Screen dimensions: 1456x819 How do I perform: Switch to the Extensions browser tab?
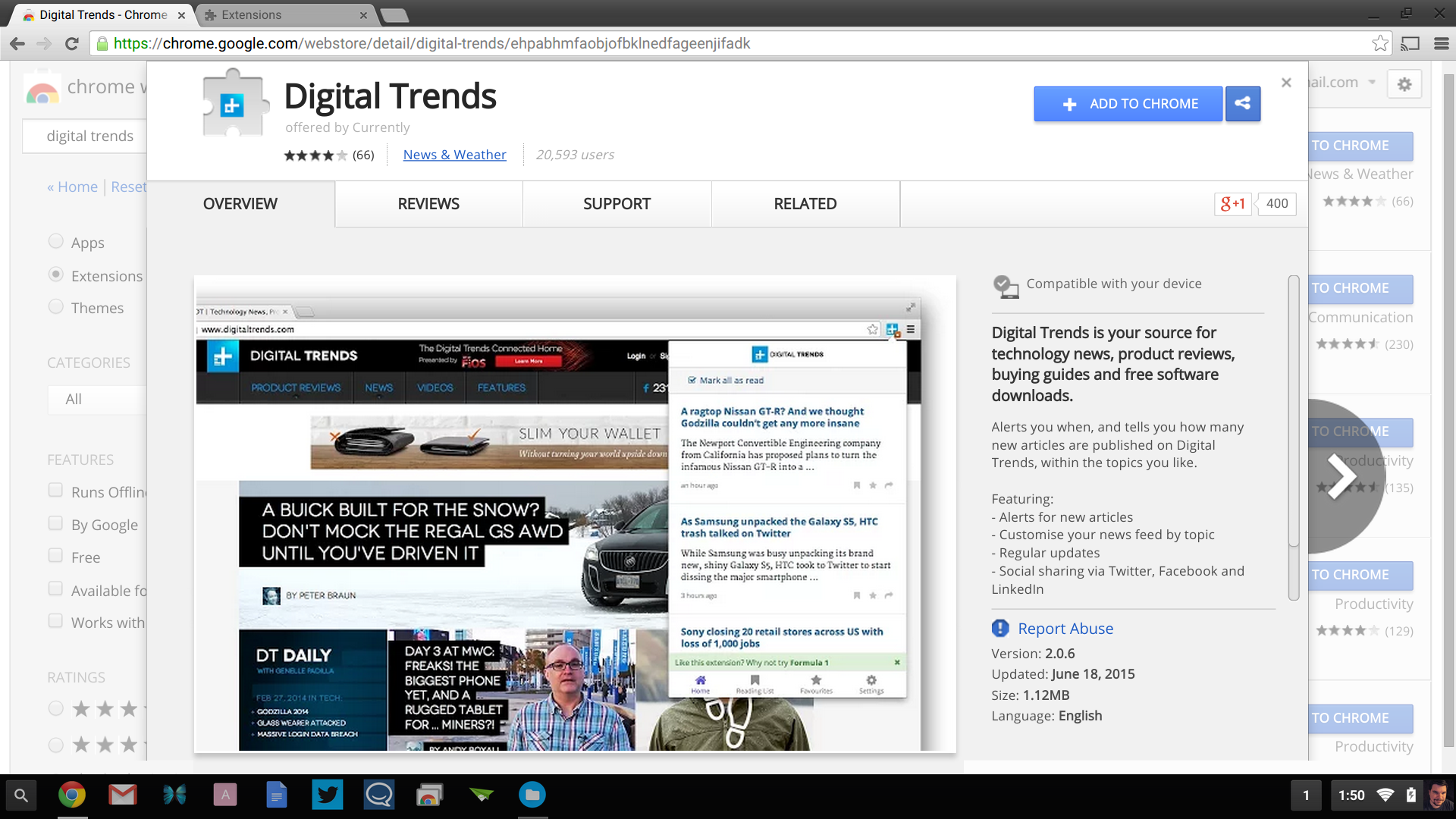point(285,15)
